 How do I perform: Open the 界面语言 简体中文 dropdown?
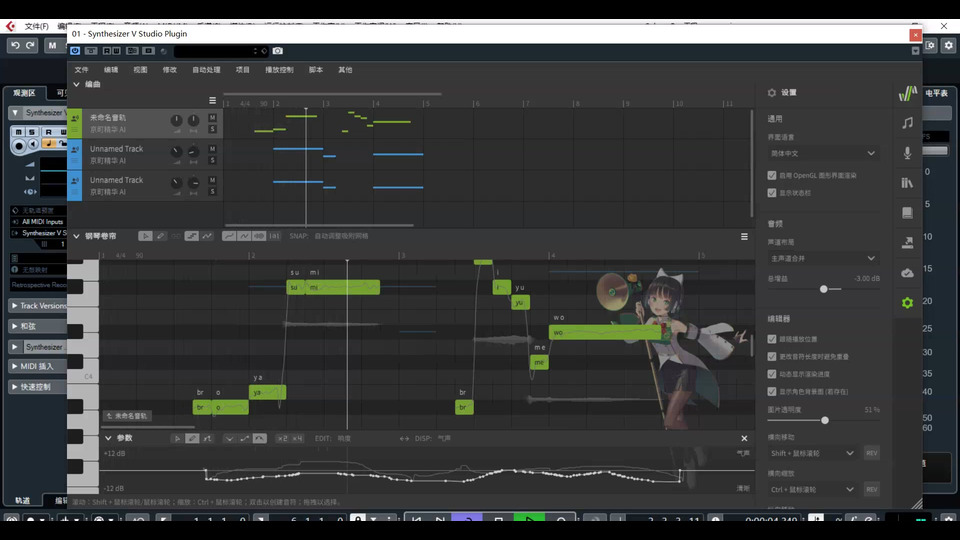pos(822,153)
